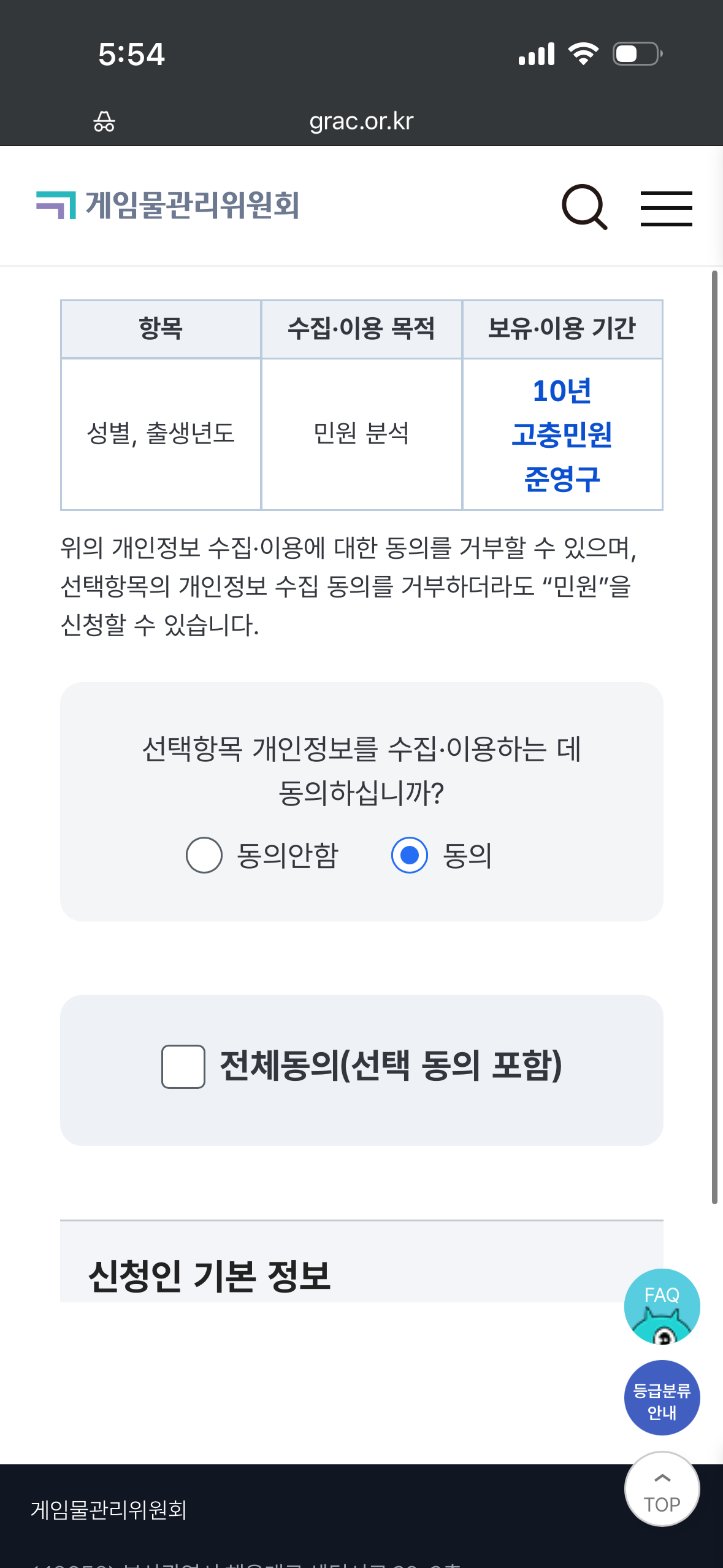Open the 등급분류 안내 floating button
The image size is (723, 1568).
coord(662,1398)
